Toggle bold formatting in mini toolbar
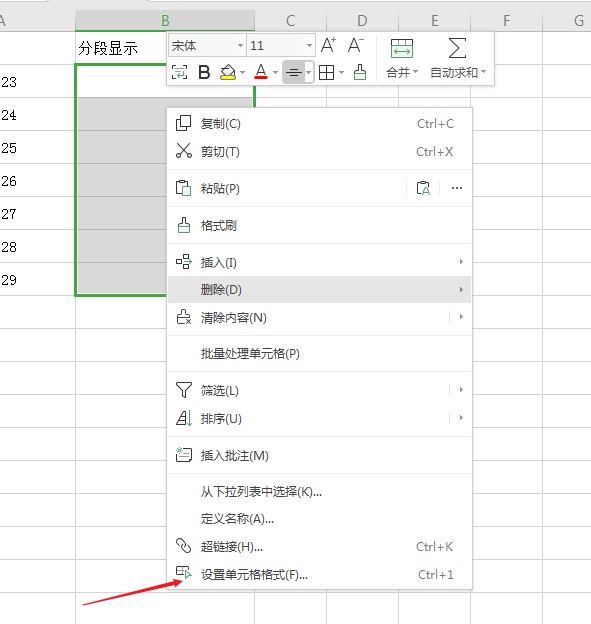The height and width of the screenshot is (624, 591). pos(204,72)
